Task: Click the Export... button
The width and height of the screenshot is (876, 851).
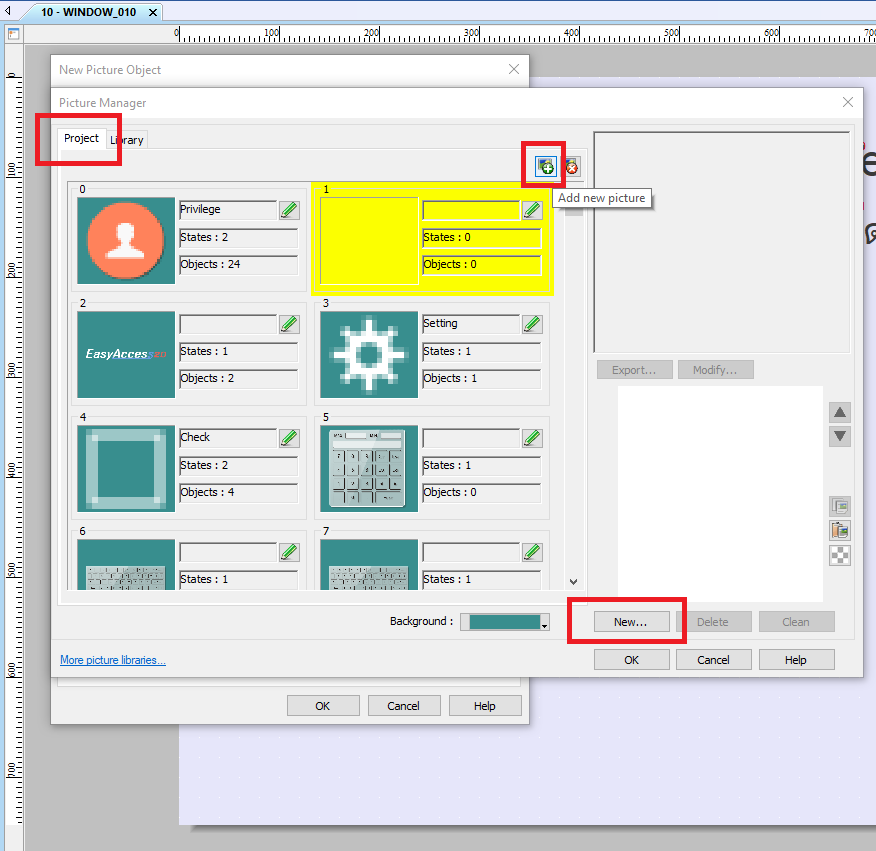Action: pyautogui.click(x=634, y=369)
